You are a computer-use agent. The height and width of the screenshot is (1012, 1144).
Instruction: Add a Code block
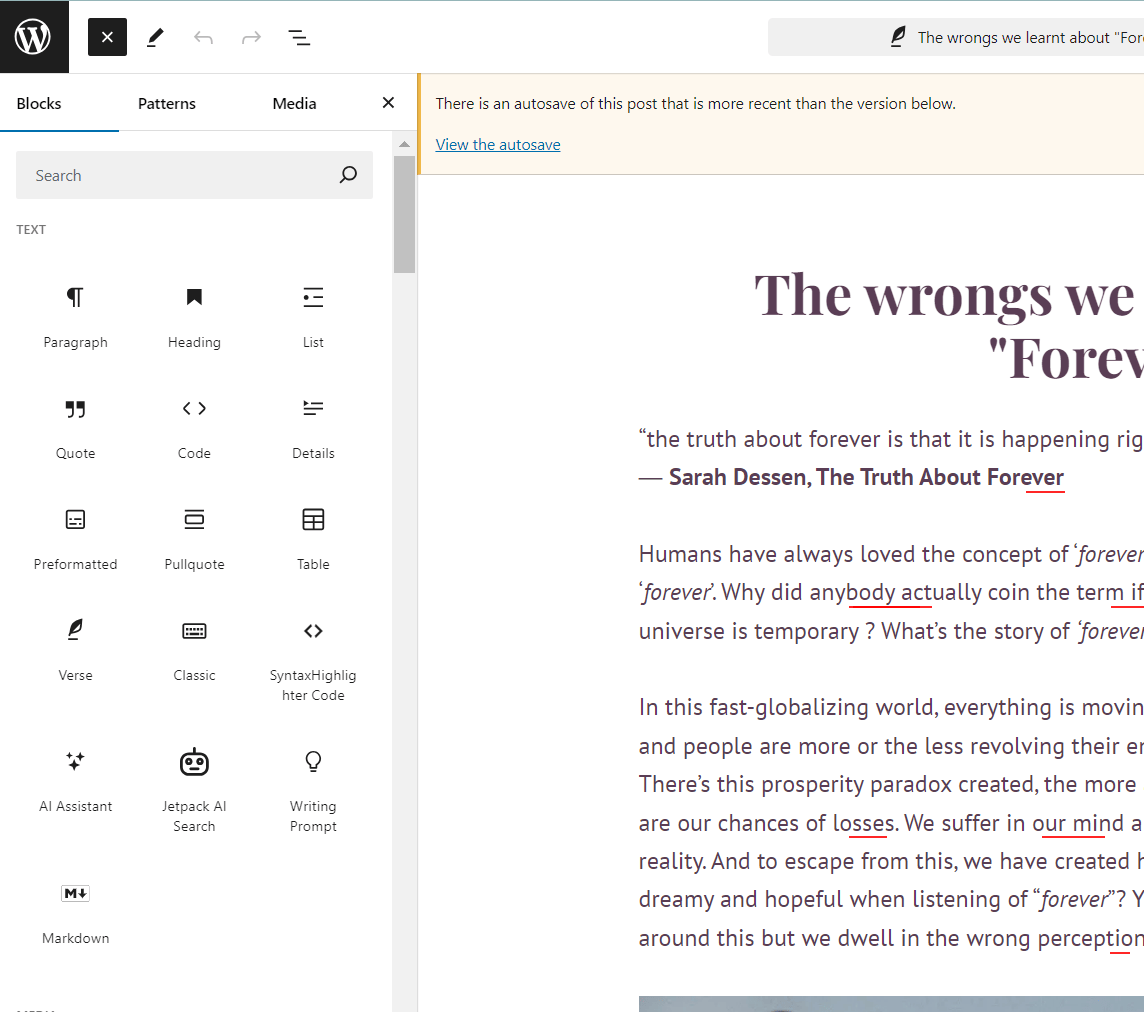[x=194, y=426]
